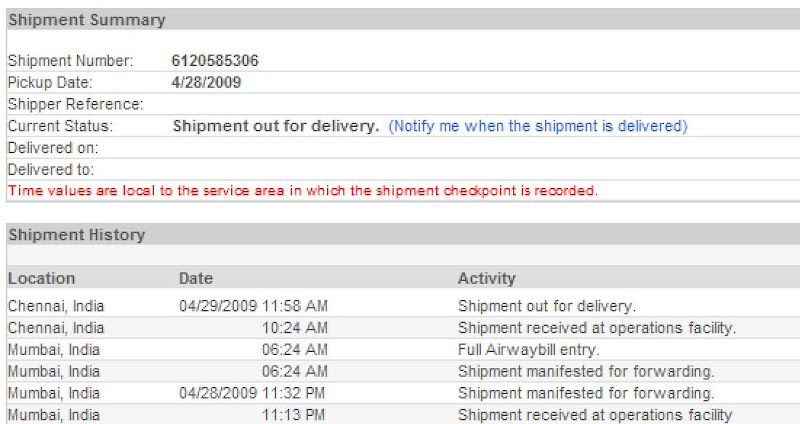The width and height of the screenshot is (800, 424).
Task: Click the pickup date 4/28/2009
Action: [206, 83]
